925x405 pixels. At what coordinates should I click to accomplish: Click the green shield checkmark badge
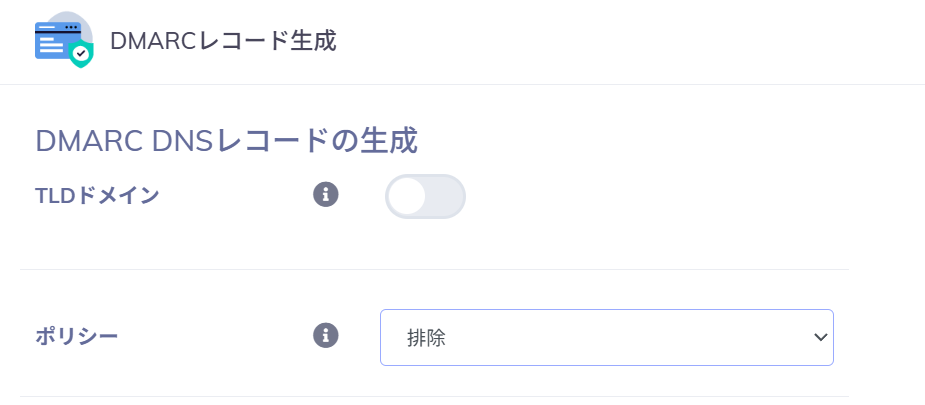(82, 54)
